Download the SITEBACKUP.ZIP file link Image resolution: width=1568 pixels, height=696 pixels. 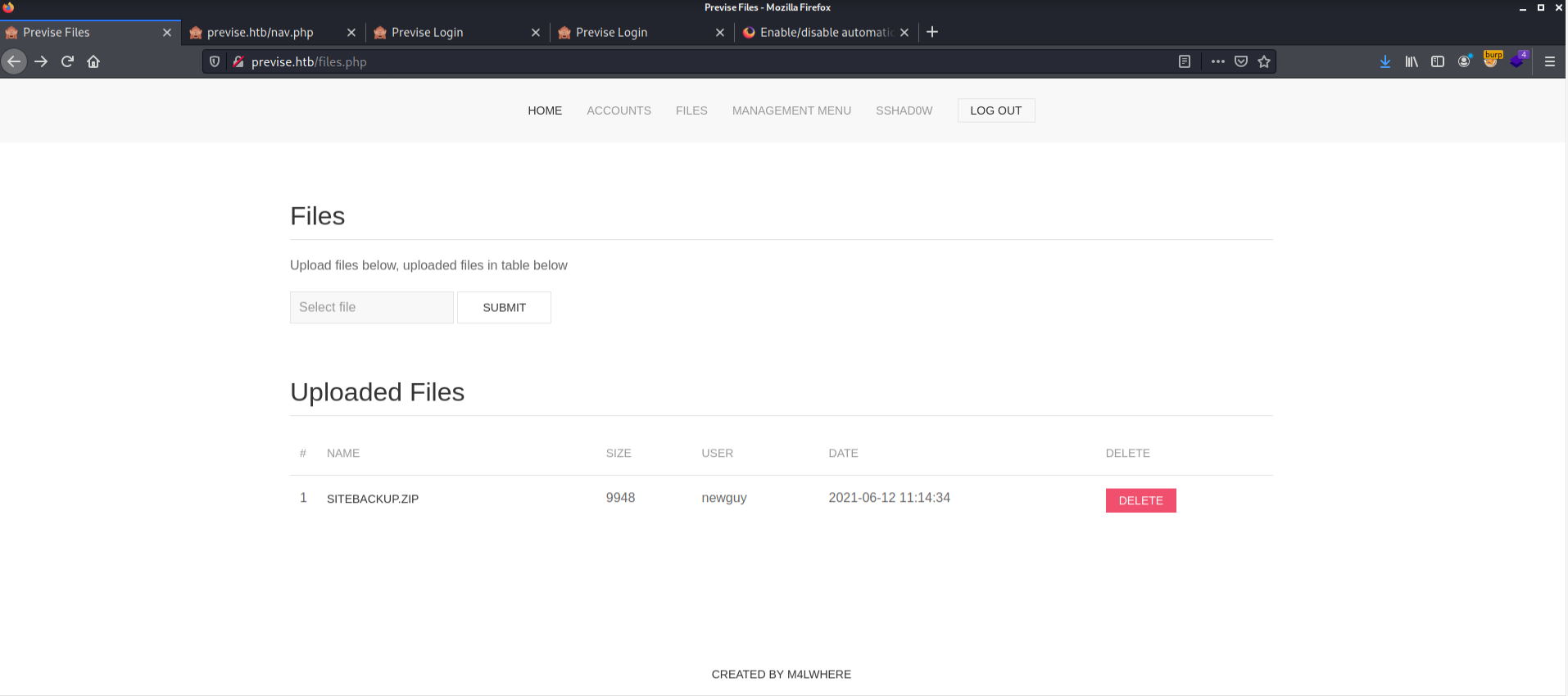[x=373, y=499]
